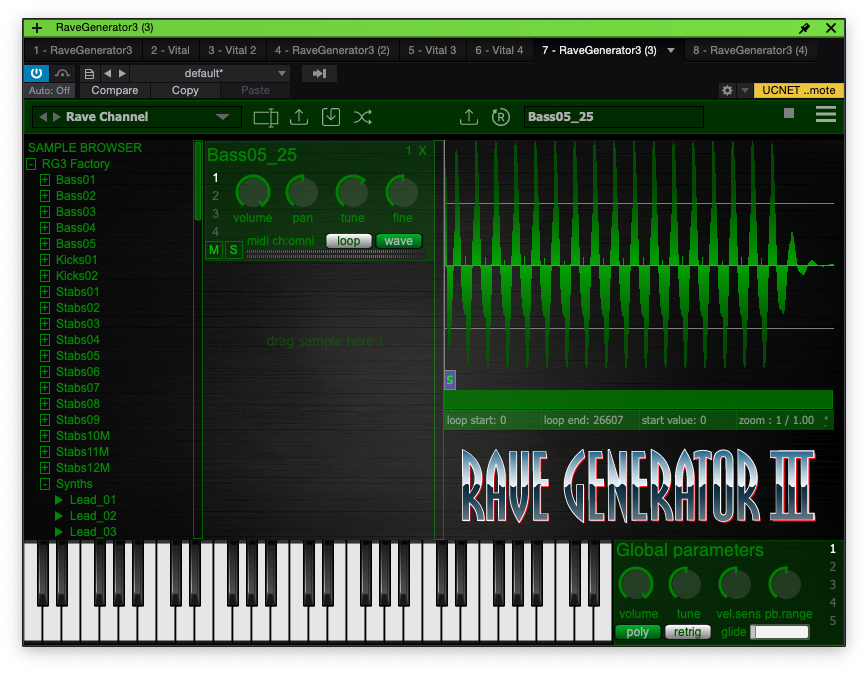Viewport: 868px width, 673px height.
Task: Click the stop square icon
Action: point(789,113)
